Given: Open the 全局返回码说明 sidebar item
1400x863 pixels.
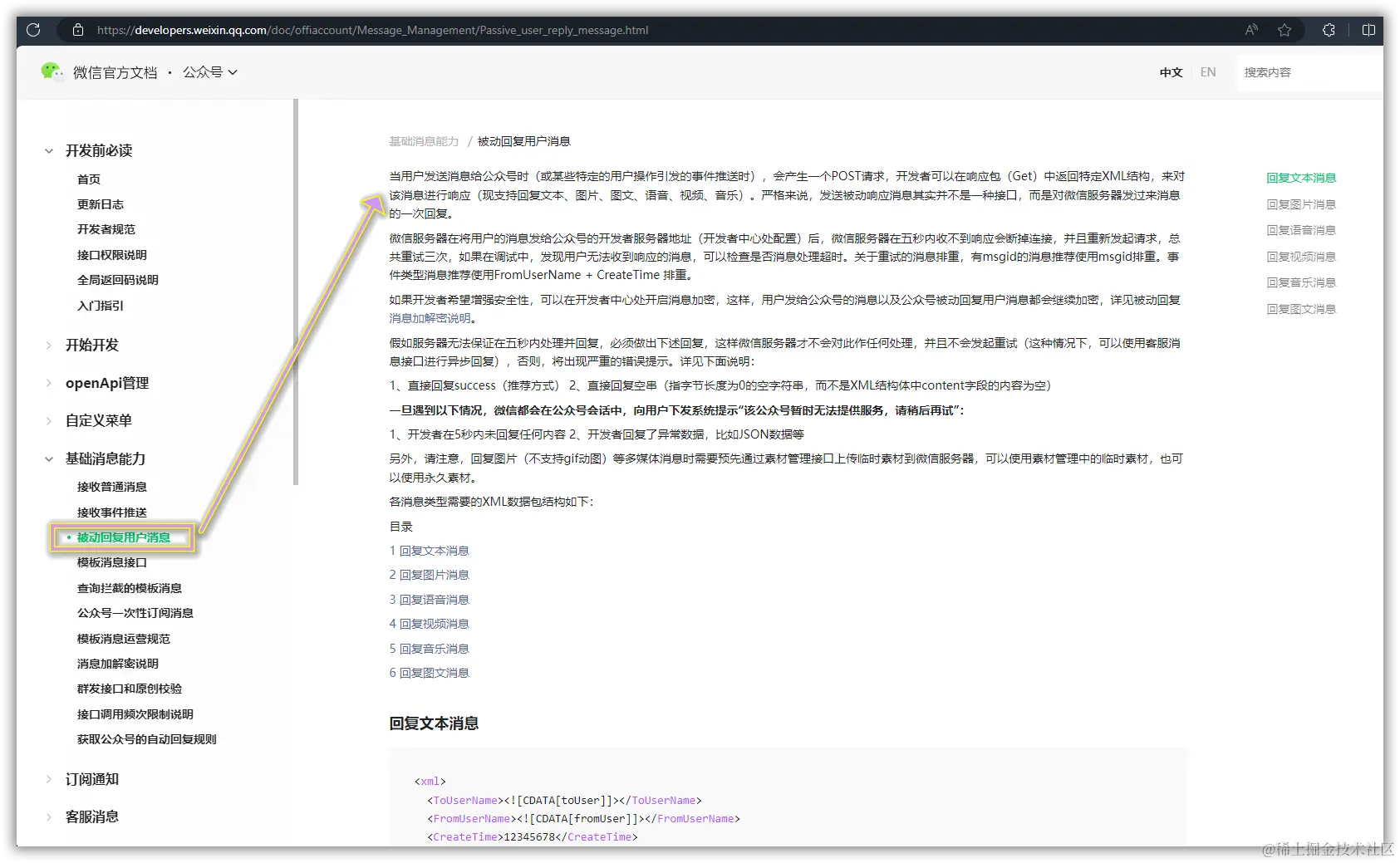Looking at the screenshot, I should click(118, 280).
